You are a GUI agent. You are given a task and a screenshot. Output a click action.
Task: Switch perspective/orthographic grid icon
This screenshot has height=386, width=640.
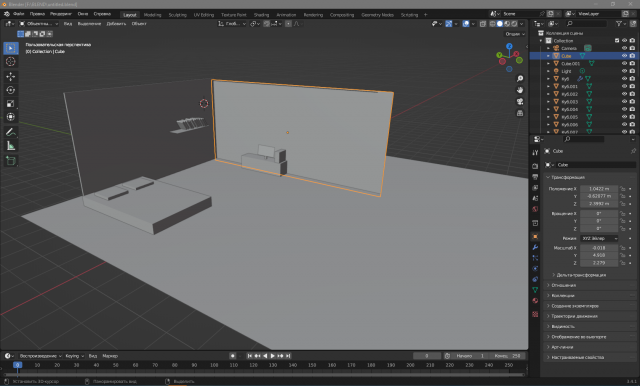tap(520, 113)
